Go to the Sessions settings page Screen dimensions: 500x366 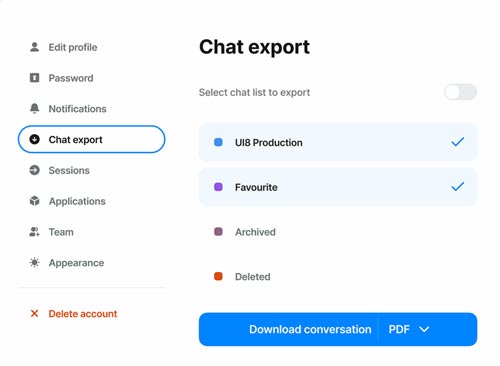click(x=69, y=170)
